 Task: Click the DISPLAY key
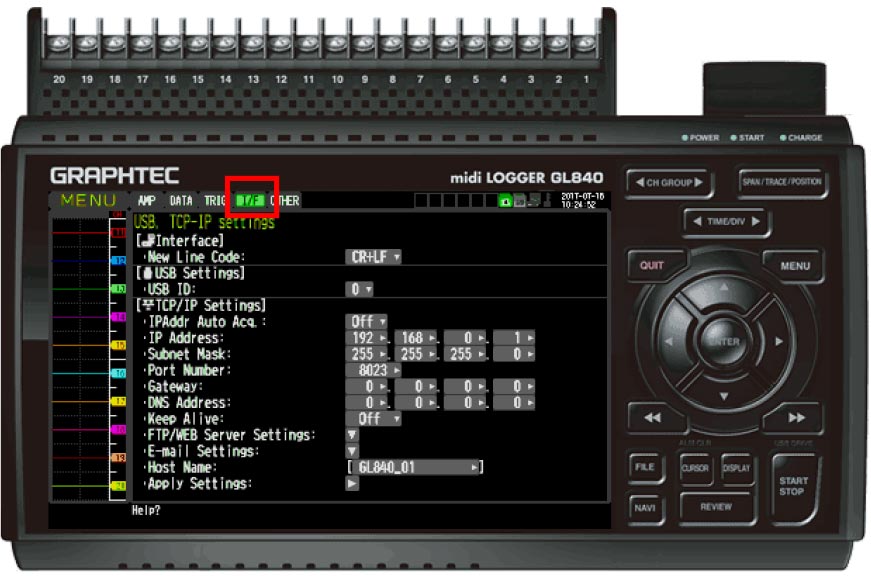737,468
